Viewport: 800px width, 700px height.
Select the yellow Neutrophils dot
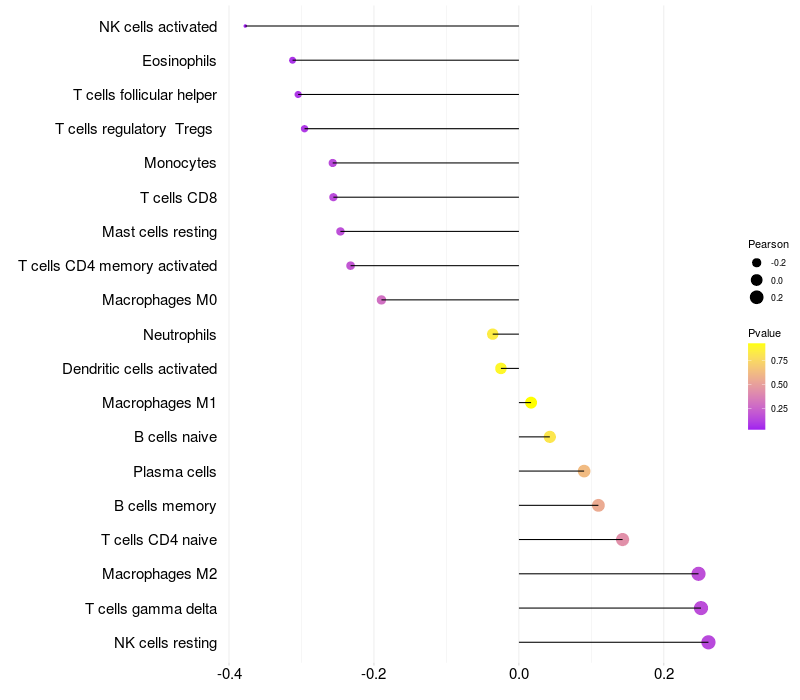tap(492, 334)
